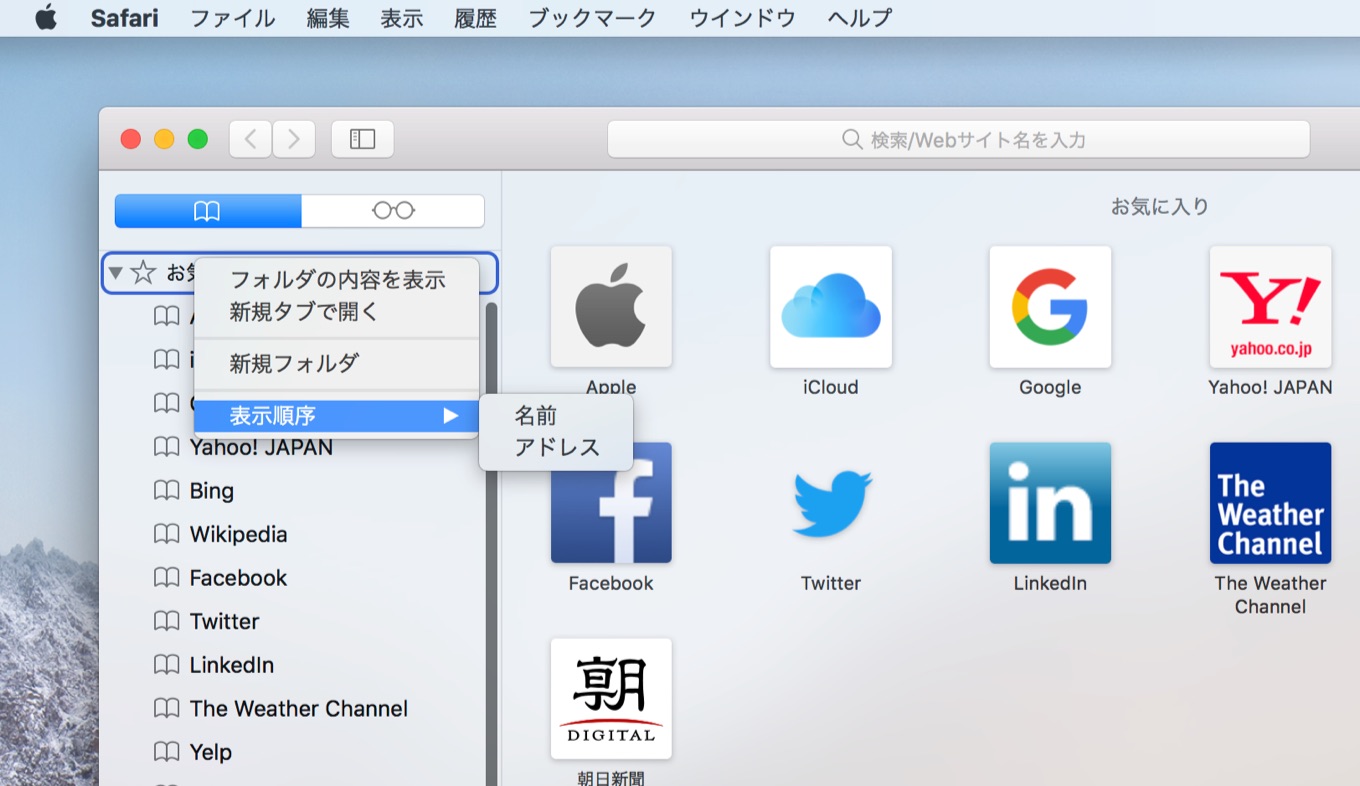Viewport: 1360px width, 786px height.
Task: Choose 新規タブで開く in context menu
Action: coord(337,312)
